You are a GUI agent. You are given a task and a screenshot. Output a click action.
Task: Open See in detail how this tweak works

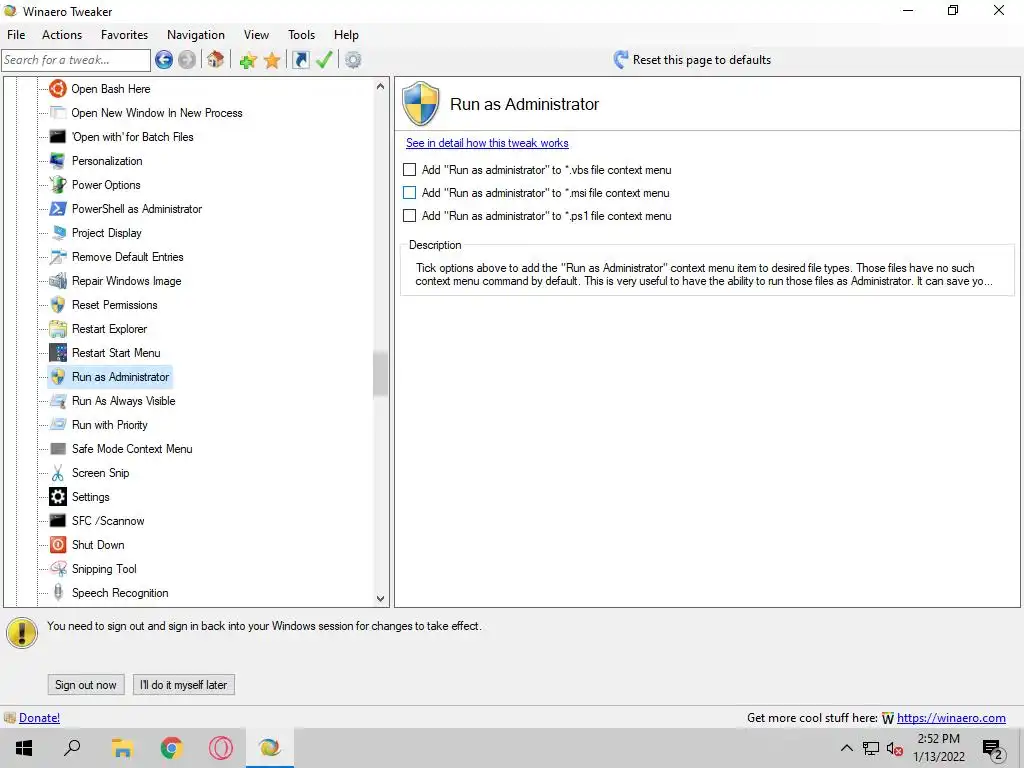pos(487,143)
